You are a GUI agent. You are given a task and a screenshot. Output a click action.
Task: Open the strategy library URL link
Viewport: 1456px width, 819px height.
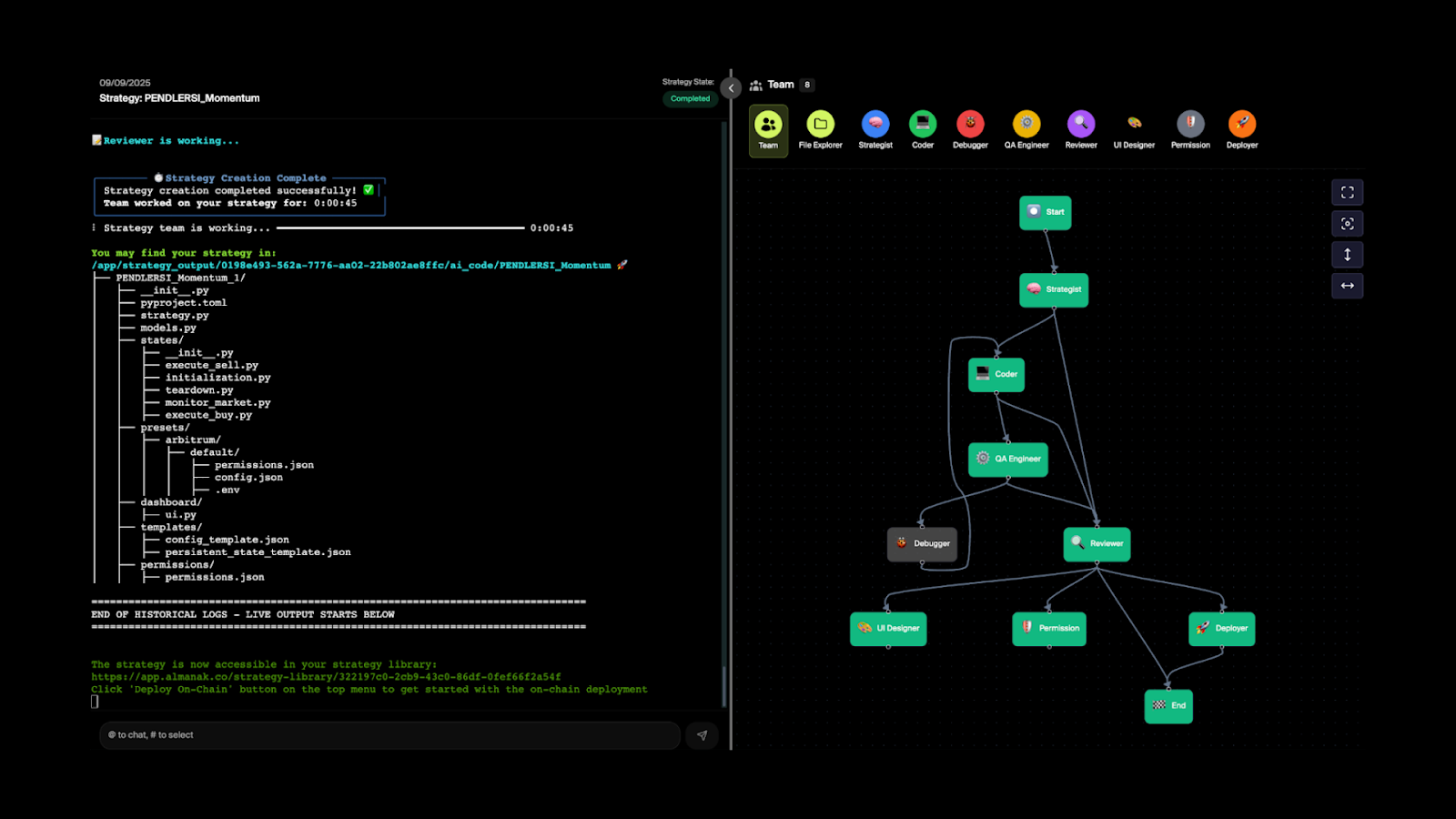[x=326, y=677]
